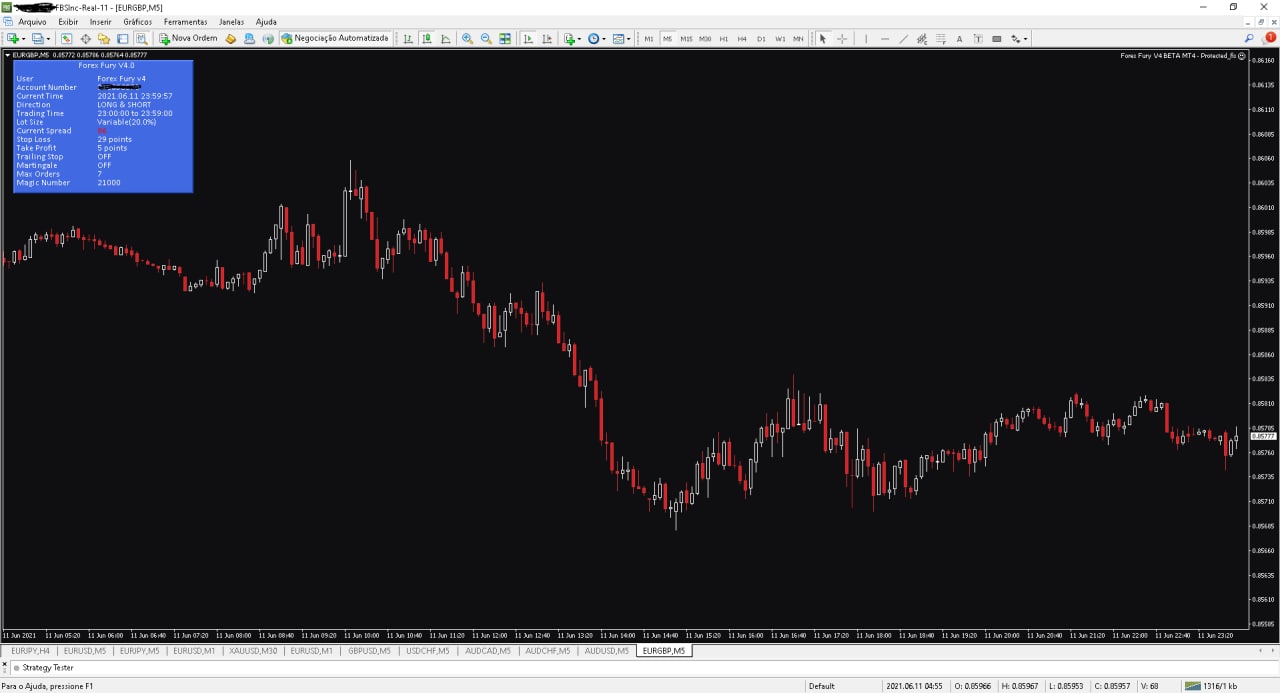
Task: Click the Zoom Out magnifier icon
Action: pyautogui.click(x=486, y=39)
